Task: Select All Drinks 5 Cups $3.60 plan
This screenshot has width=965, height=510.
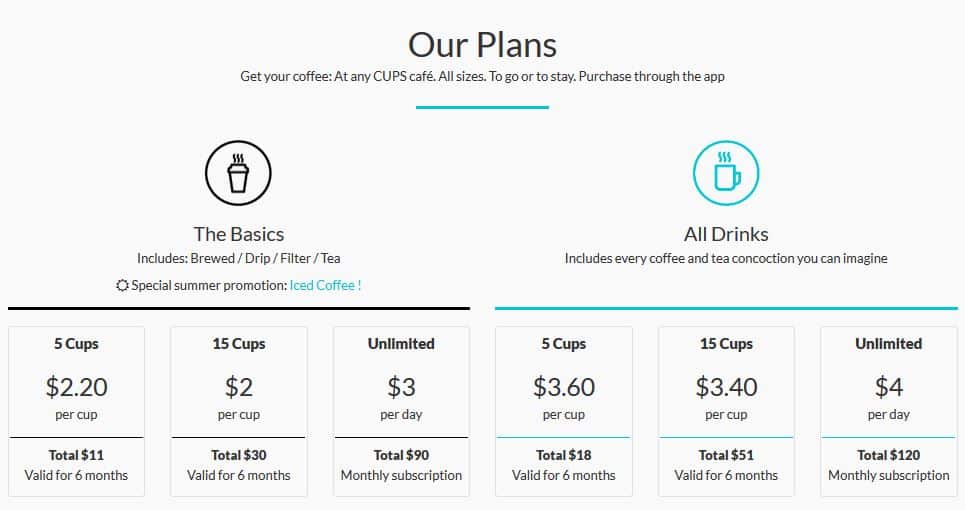Action: tap(564, 410)
